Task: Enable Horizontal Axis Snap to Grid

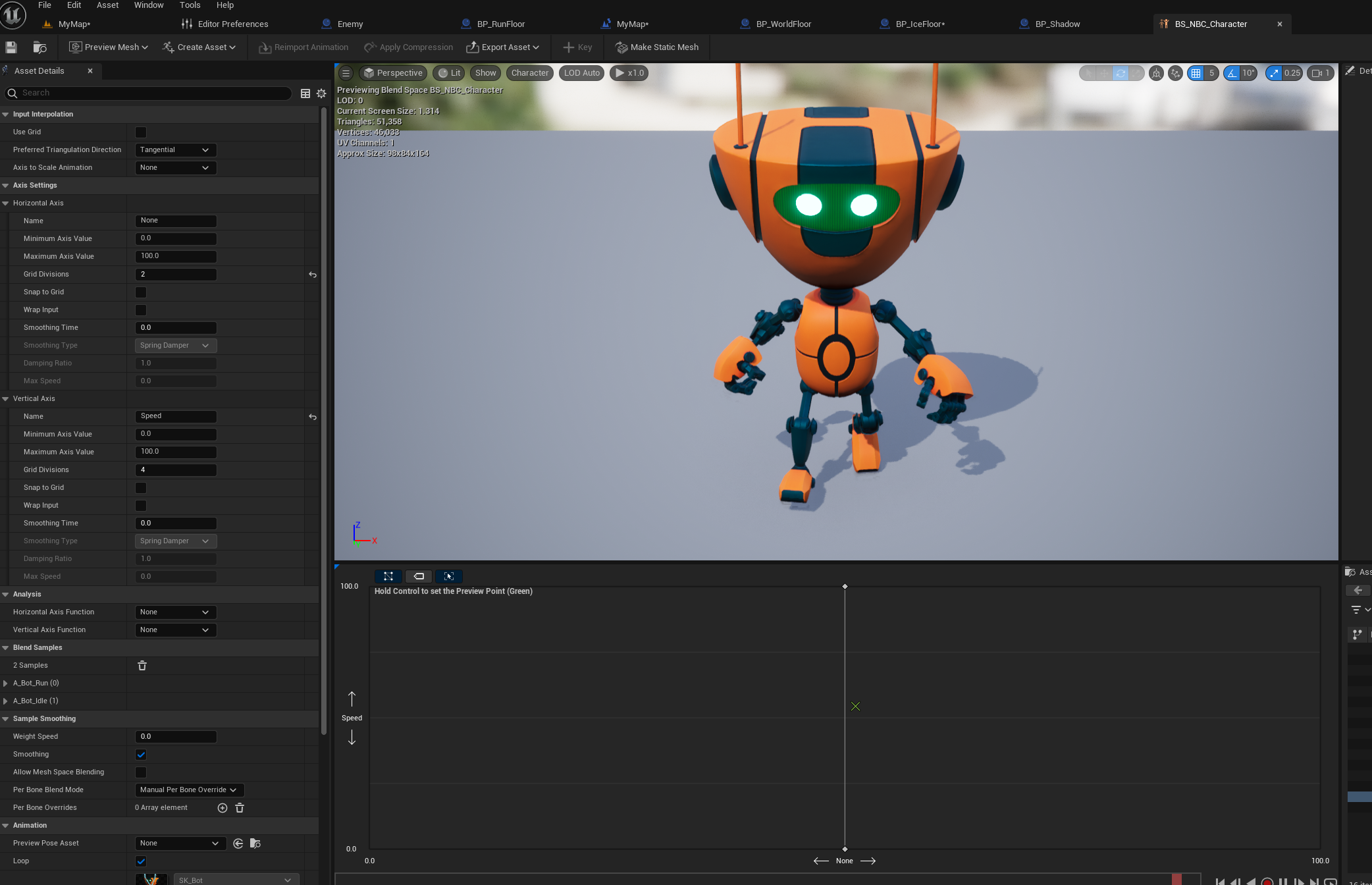Action: click(141, 292)
